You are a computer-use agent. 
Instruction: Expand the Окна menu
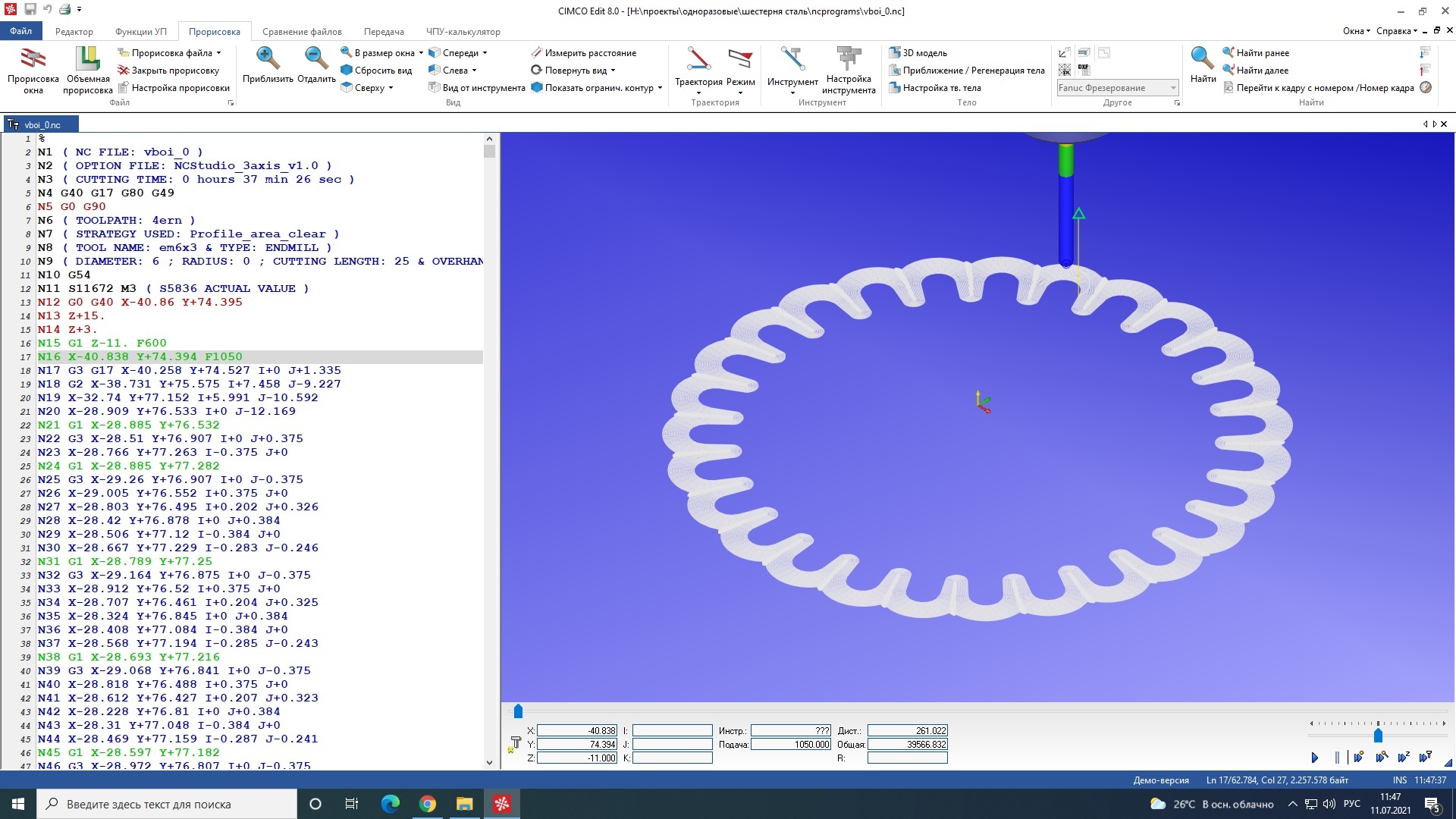1356,31
